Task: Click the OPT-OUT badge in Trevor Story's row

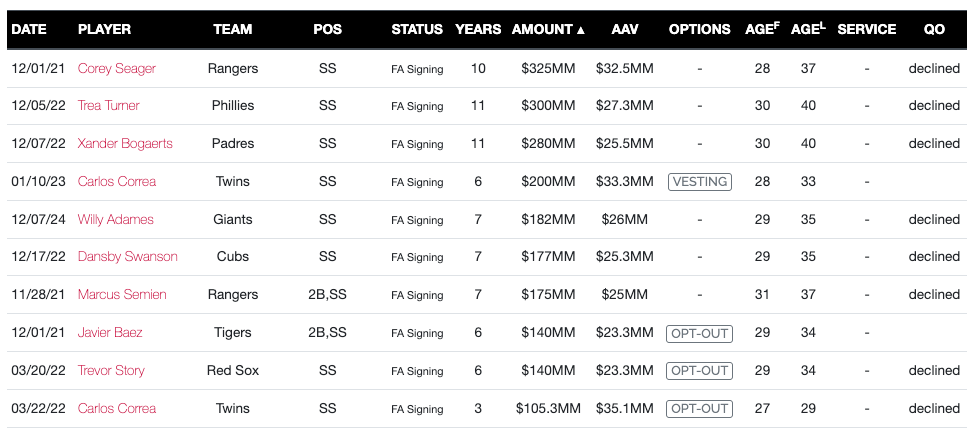Action: (700, 371)
